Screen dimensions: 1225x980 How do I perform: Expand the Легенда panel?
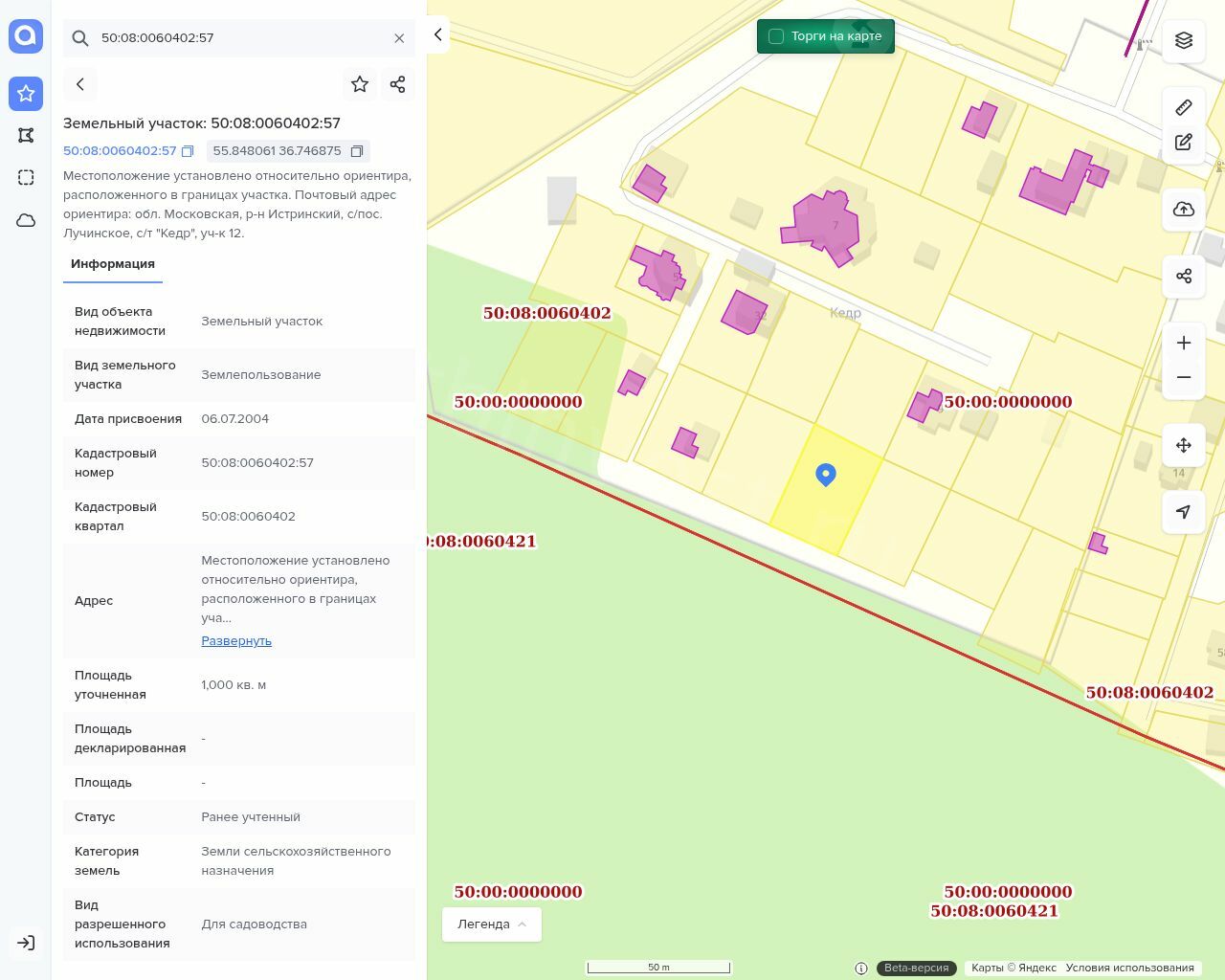pyautogui.click(x=492, y=924)
